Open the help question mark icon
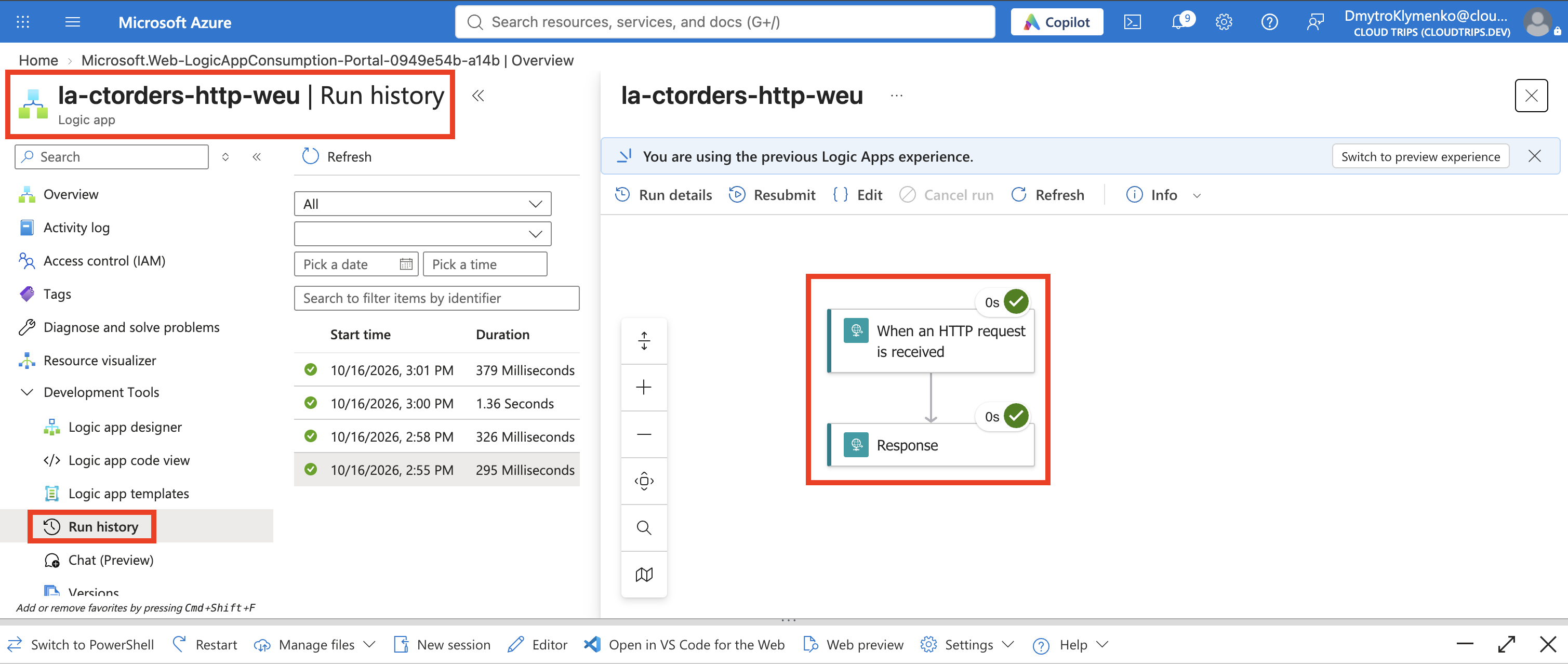This screenshot has height=664, width=1568. coord(1269,22)
